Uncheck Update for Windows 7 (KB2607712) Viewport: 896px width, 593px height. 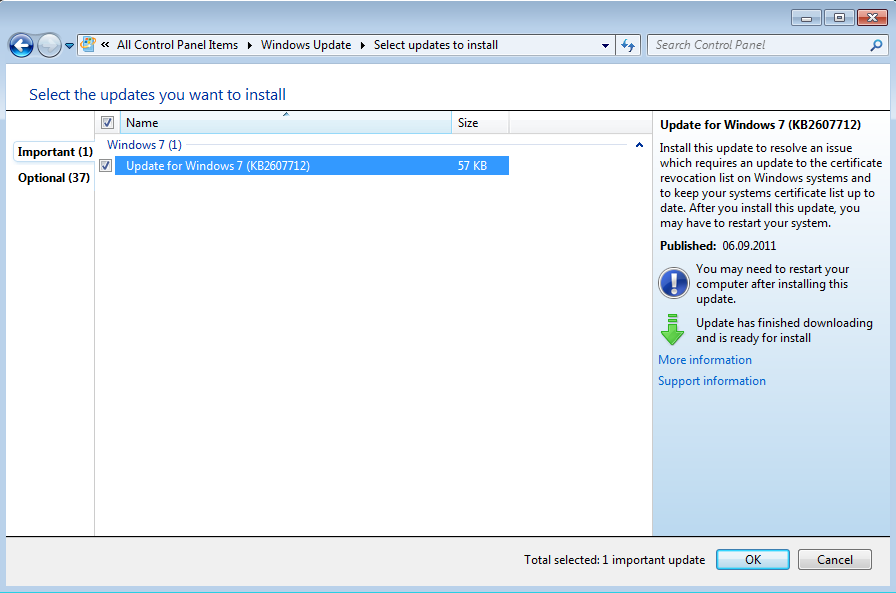106,166
